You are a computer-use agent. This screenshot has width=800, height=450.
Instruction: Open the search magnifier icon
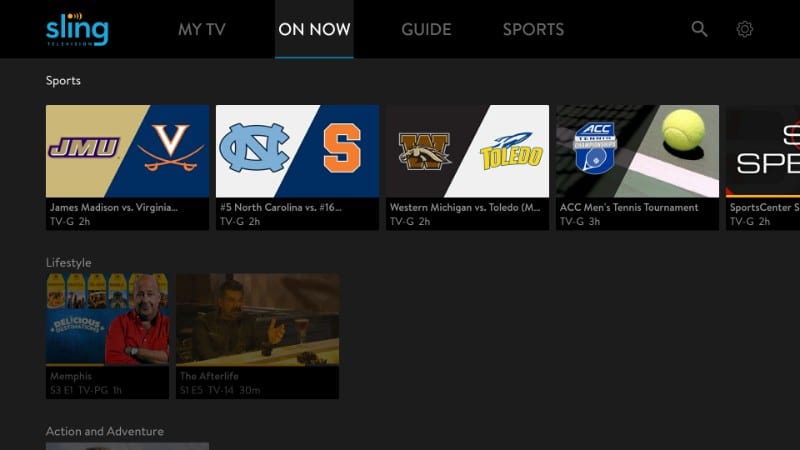(699, 29)
